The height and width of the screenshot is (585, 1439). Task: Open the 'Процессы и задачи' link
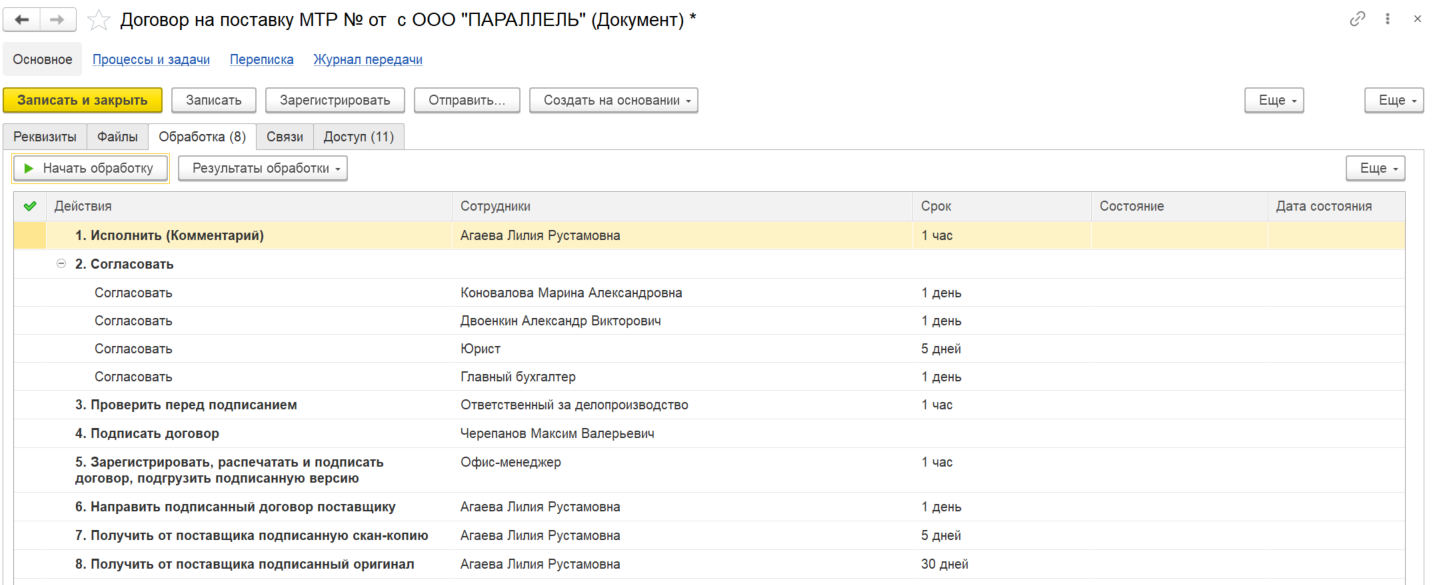(x=151, y=59)
